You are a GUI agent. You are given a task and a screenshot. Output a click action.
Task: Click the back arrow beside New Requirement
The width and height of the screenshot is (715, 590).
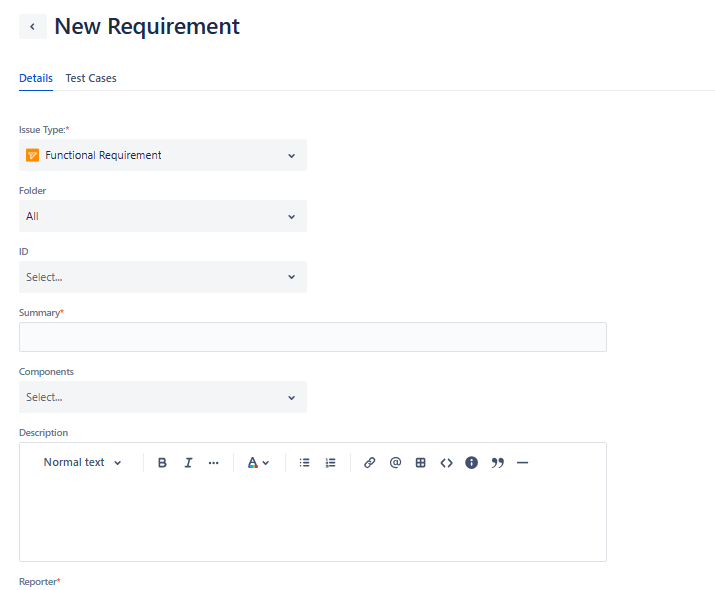(x=33, y=27)
